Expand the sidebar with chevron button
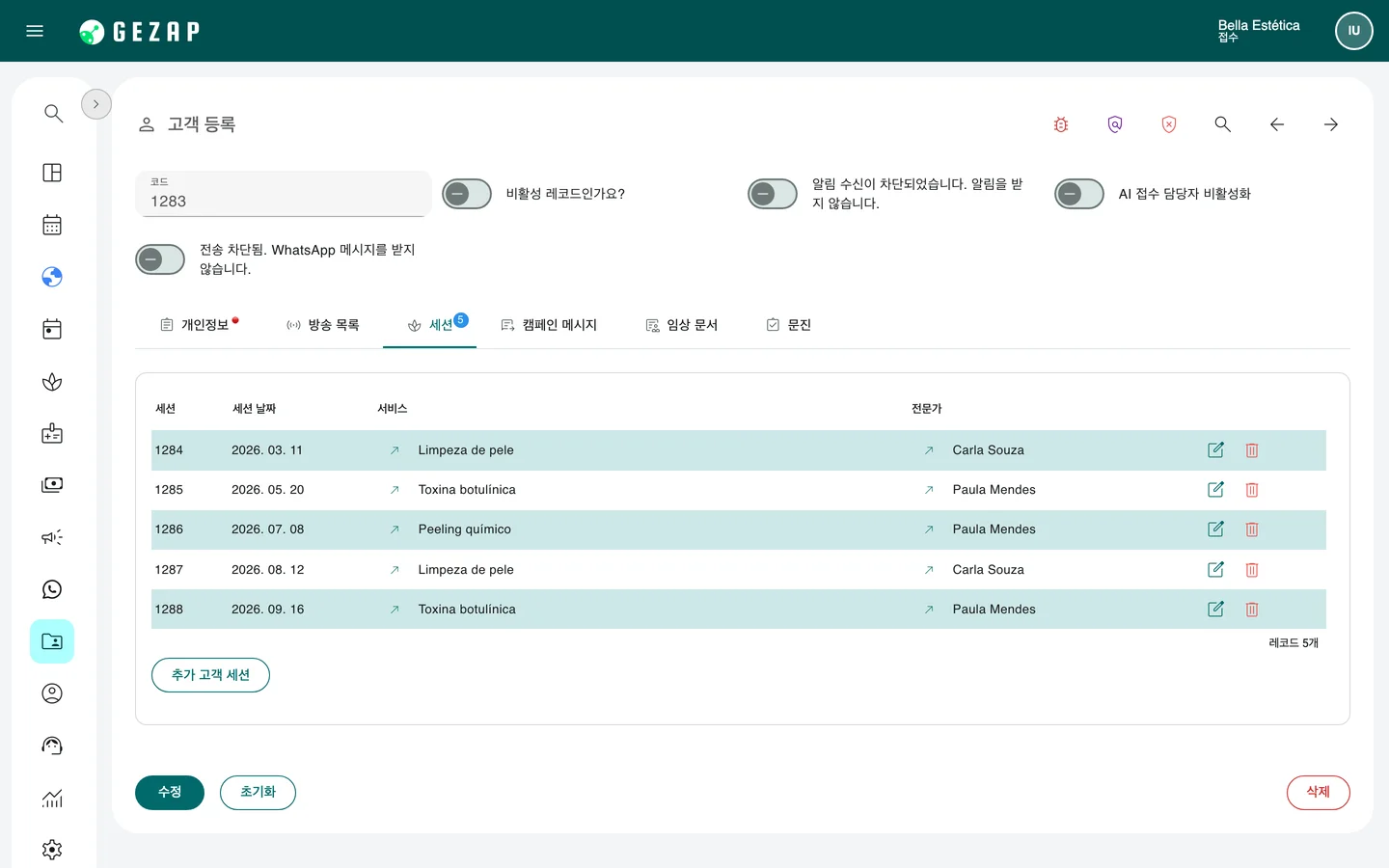 96,104
